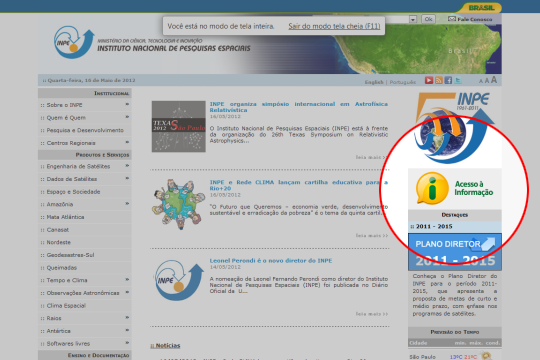Open the top search dropdown arrow
540x360 pixels.
click(413, 19)
